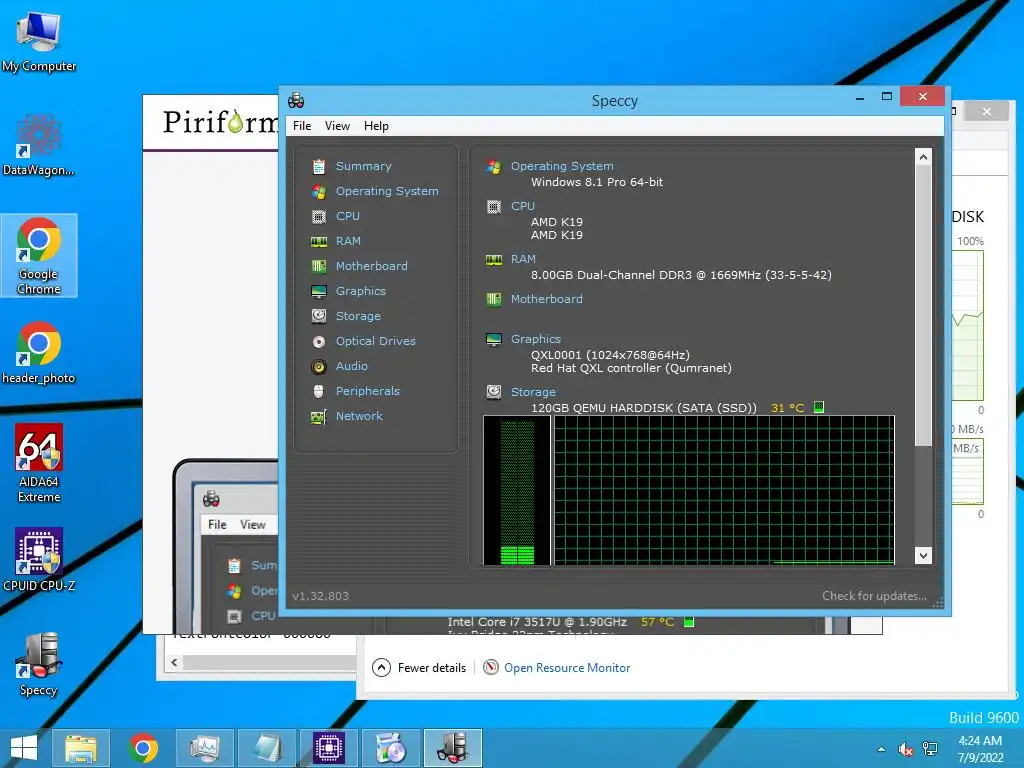Click Check for updates link
1024x768 pixels.
pos(874,596)
